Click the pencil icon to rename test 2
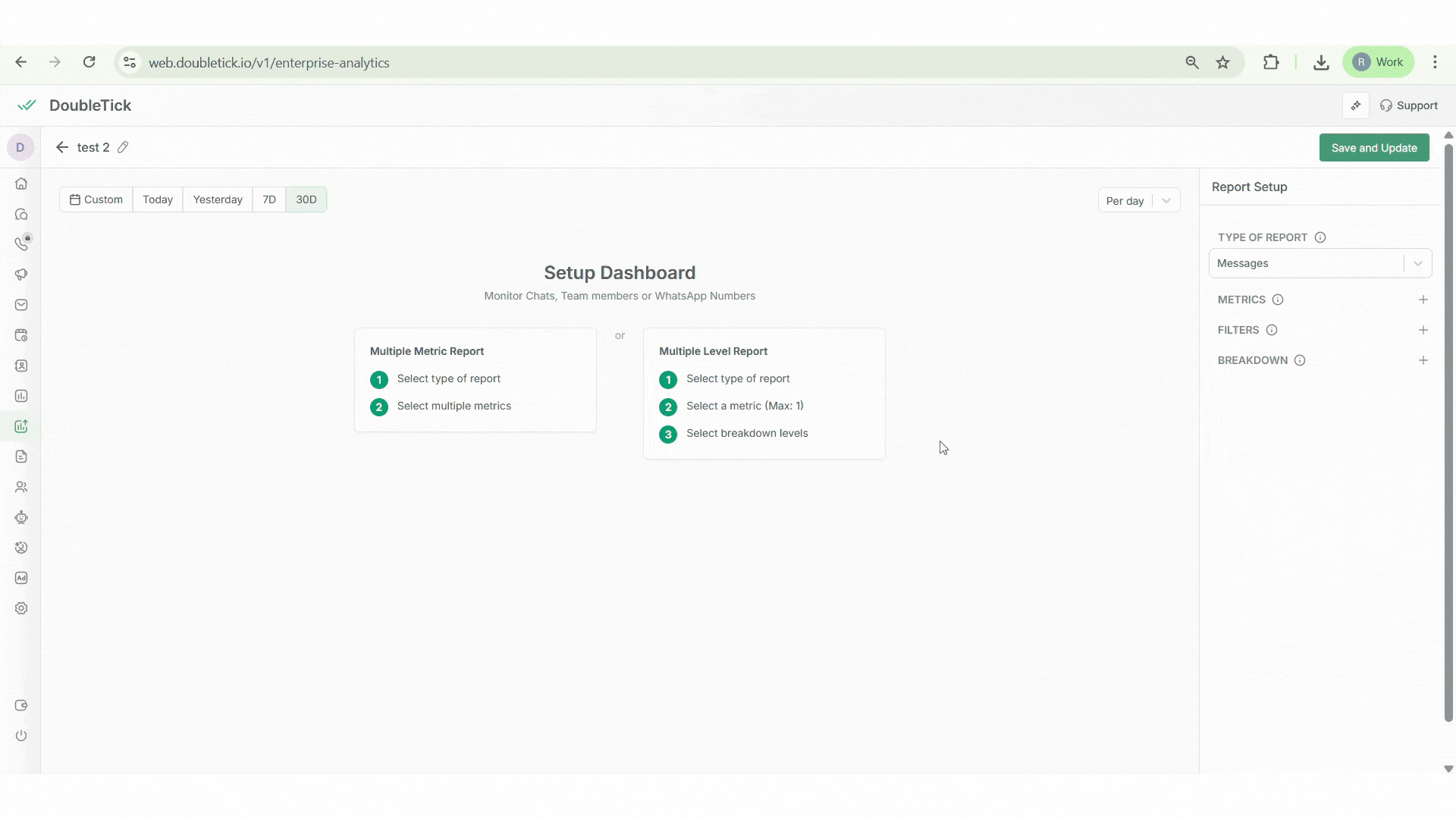The image size is (1456, 819). (x=123, y=147)
